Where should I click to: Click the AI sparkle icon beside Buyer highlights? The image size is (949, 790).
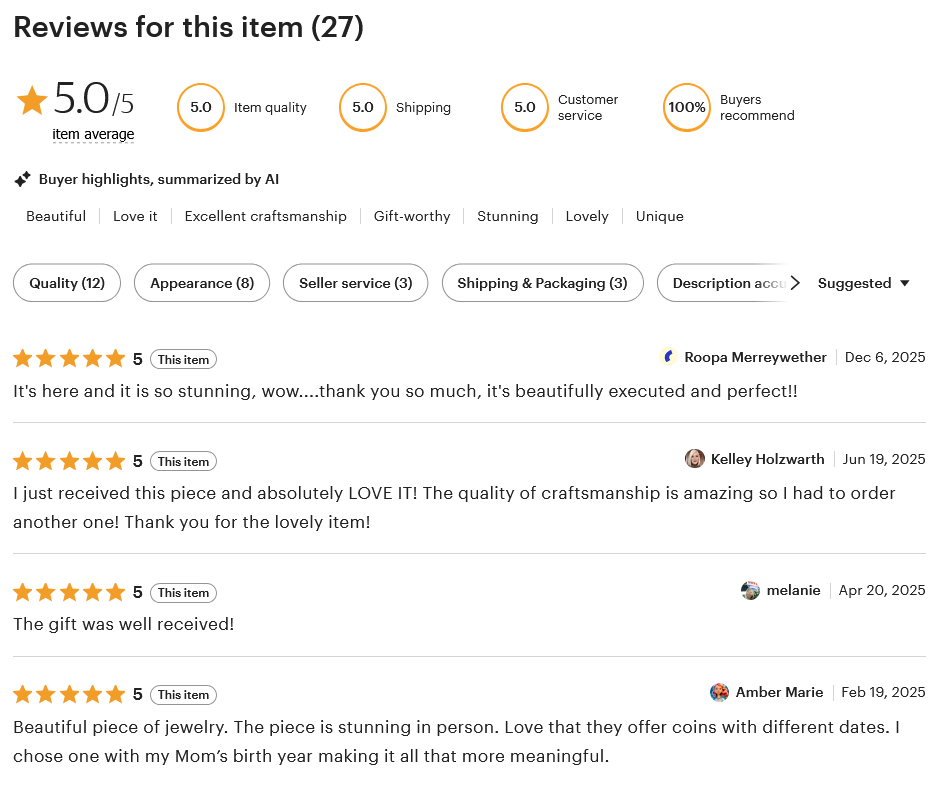pos(22,180)
